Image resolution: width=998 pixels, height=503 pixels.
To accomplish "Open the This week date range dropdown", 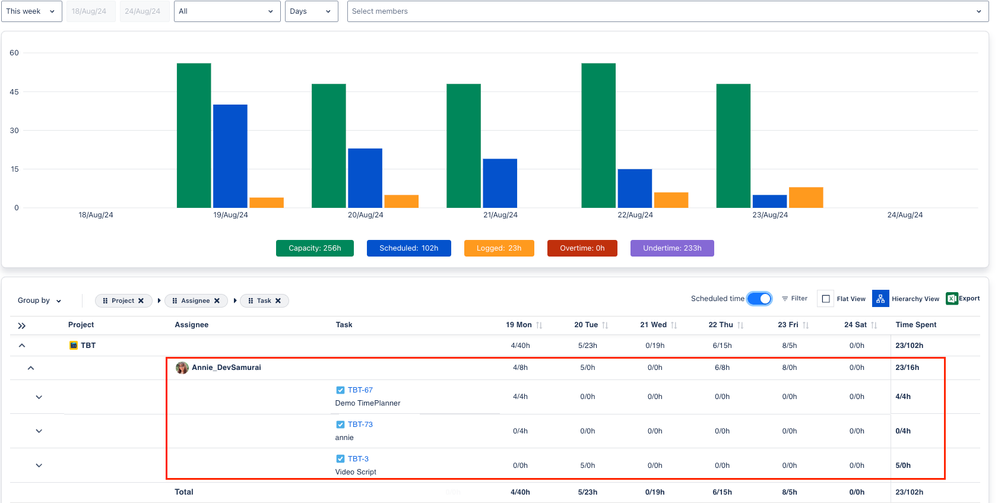I will coord(31,12).
